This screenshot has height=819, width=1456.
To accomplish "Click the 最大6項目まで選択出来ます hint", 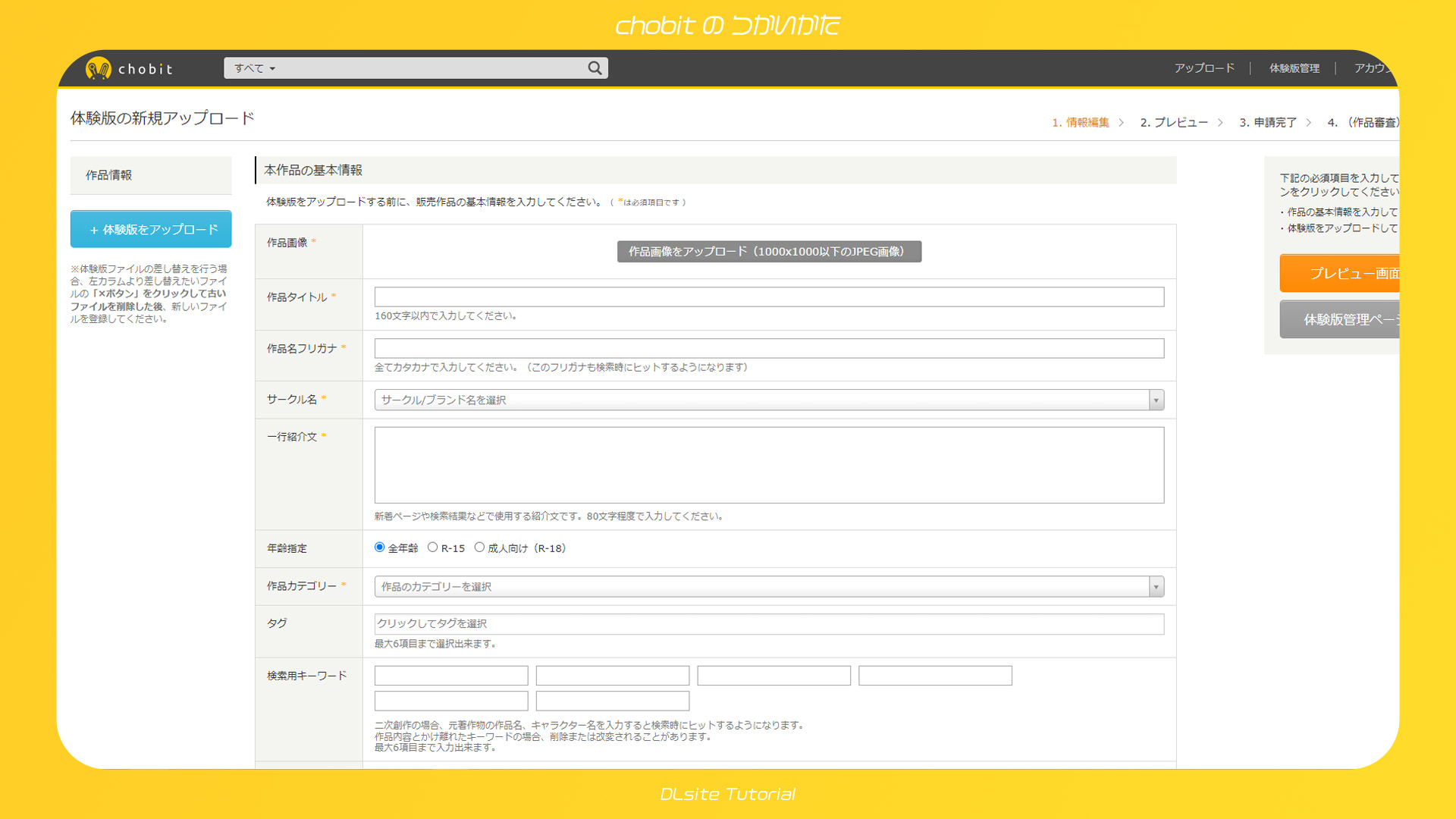I will [x=436, y=644].
